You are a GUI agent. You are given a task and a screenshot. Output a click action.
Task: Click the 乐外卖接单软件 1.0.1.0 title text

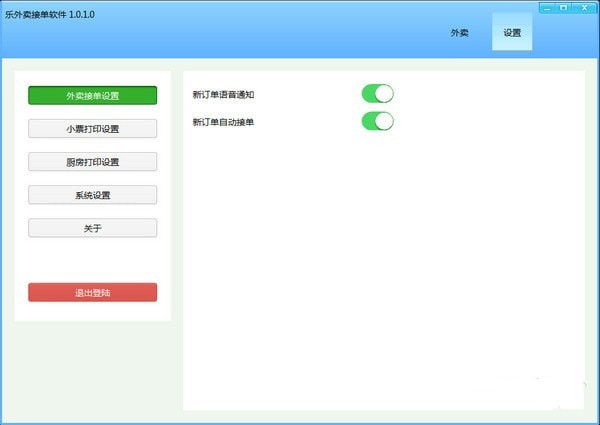[x=50, y=15]
